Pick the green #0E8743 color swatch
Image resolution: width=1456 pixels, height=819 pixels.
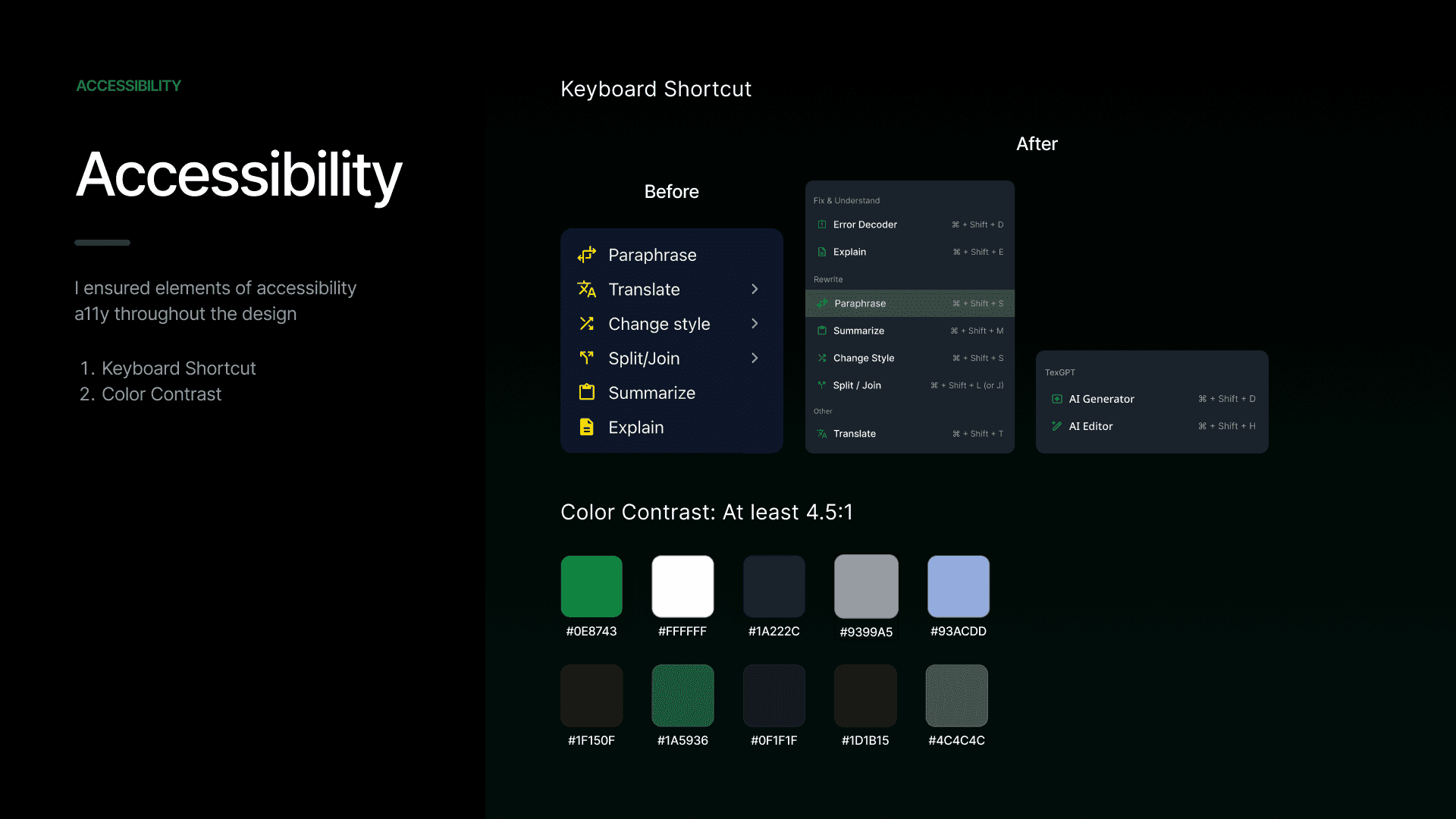591,586
